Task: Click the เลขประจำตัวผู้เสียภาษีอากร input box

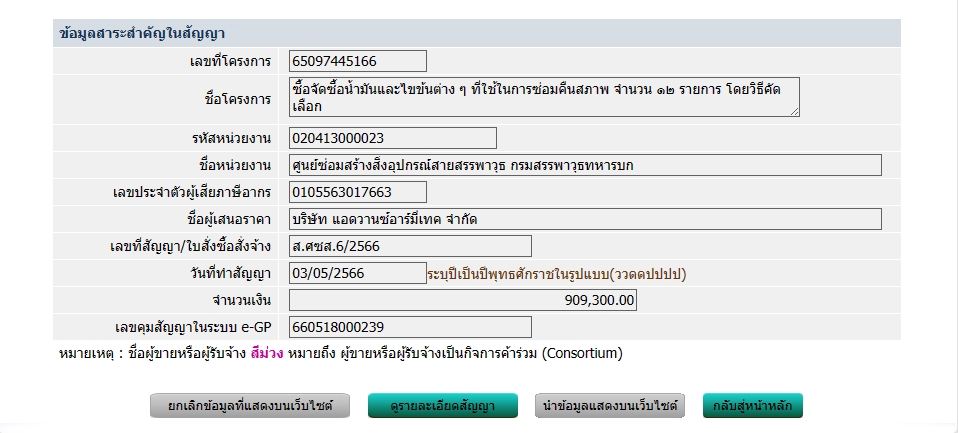Action: pos(357,192)
